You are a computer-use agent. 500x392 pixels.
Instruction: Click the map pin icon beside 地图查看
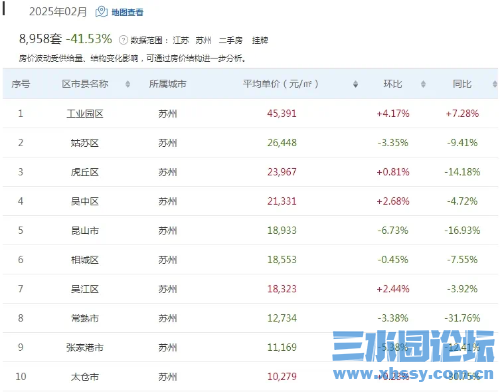[x=101, y=12]
